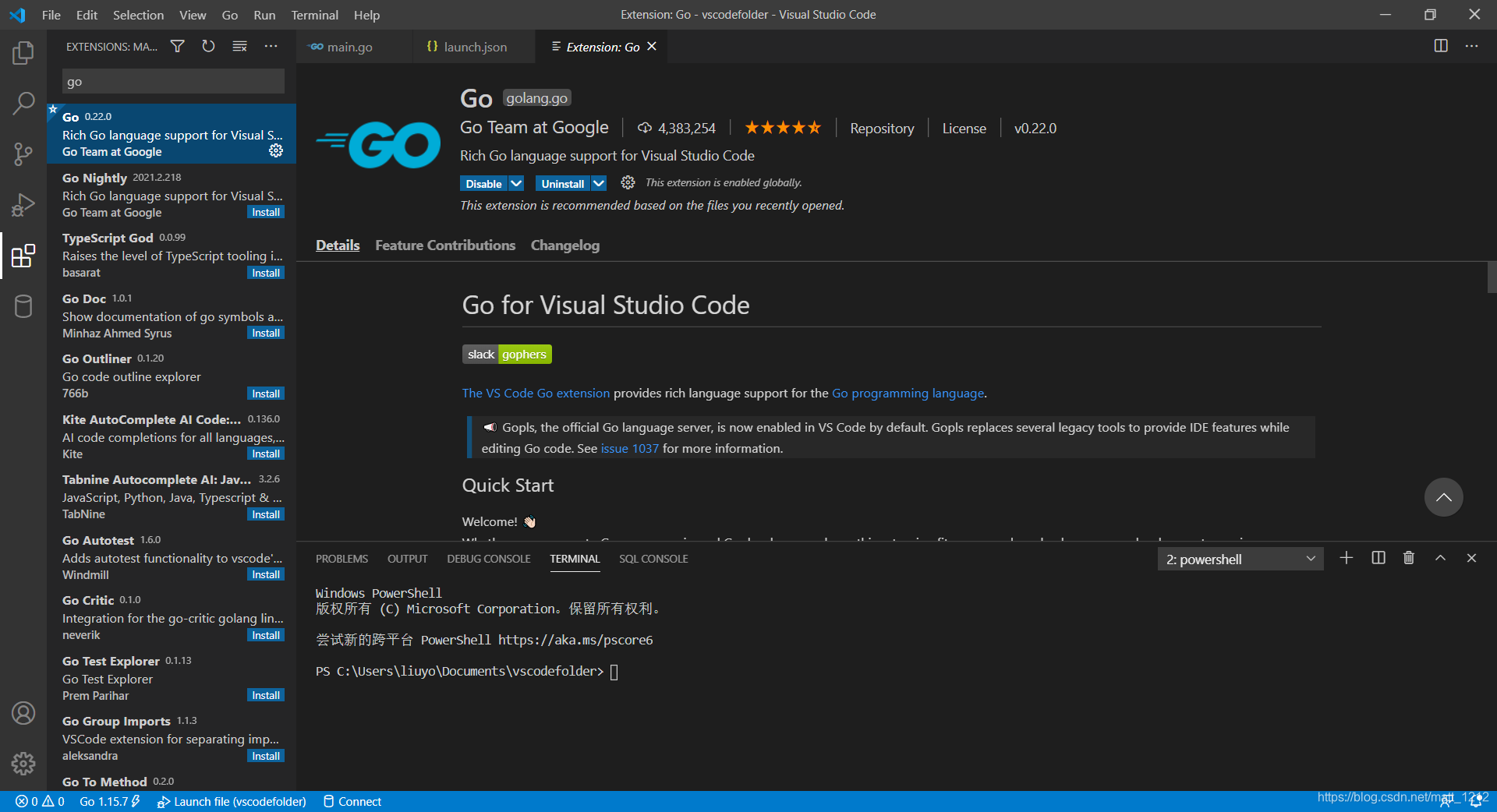Open the terminal selector '2: powershell'
The image size is (1497, 812).
1240,559
